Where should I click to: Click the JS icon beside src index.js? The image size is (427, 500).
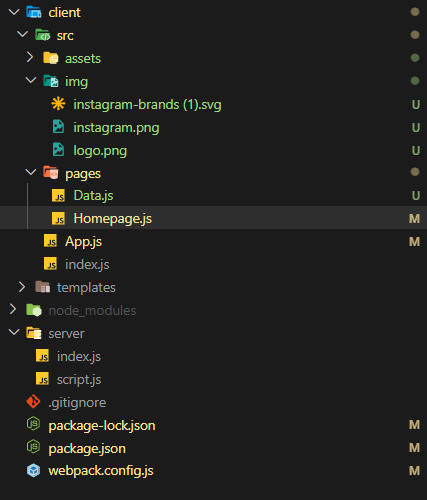[51, 264]
